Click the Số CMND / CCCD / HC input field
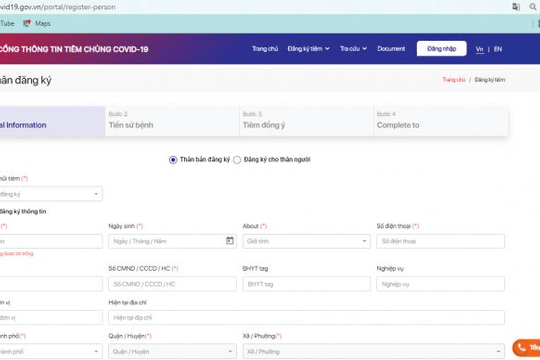This screenshot has height=360, width=540. click(172, 284)
